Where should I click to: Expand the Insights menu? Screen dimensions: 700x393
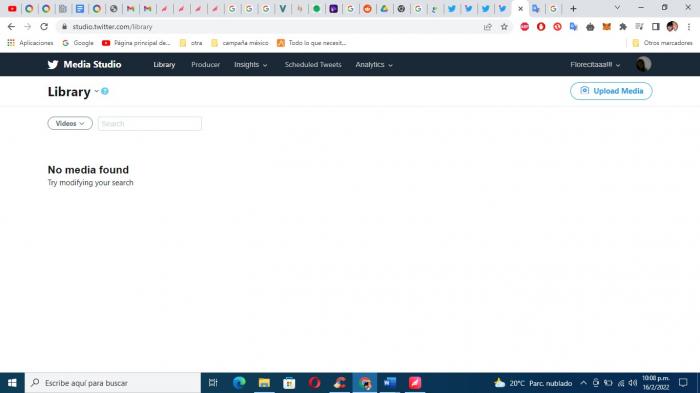click(250, 65)
